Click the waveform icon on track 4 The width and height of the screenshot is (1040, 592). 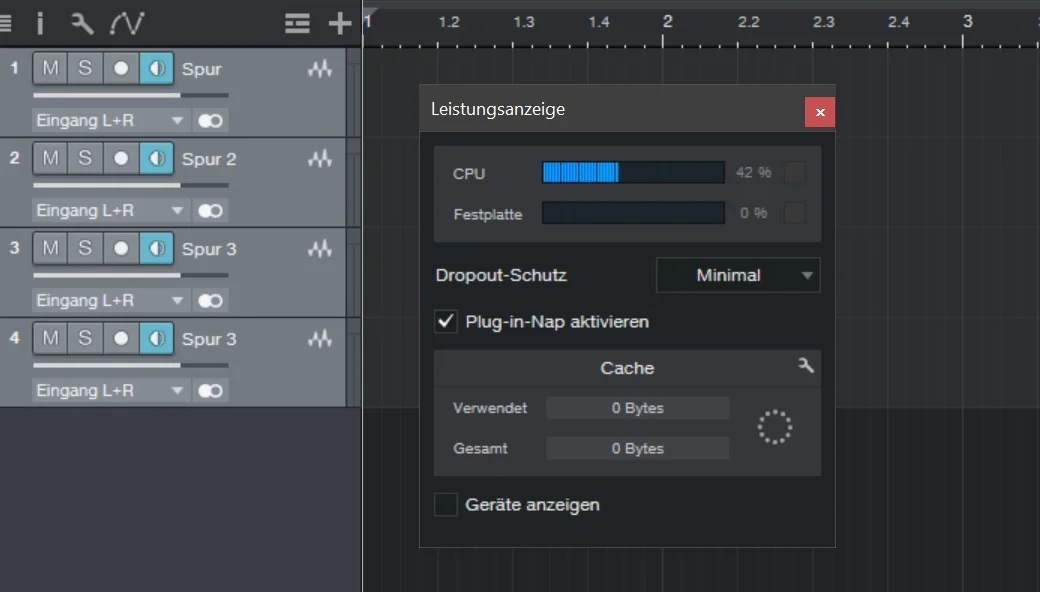coord(320,339)
